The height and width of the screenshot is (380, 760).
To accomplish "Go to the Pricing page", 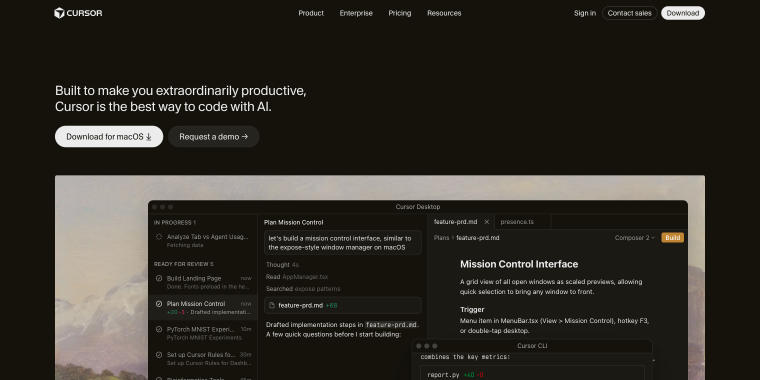I will tap(399, 13).
